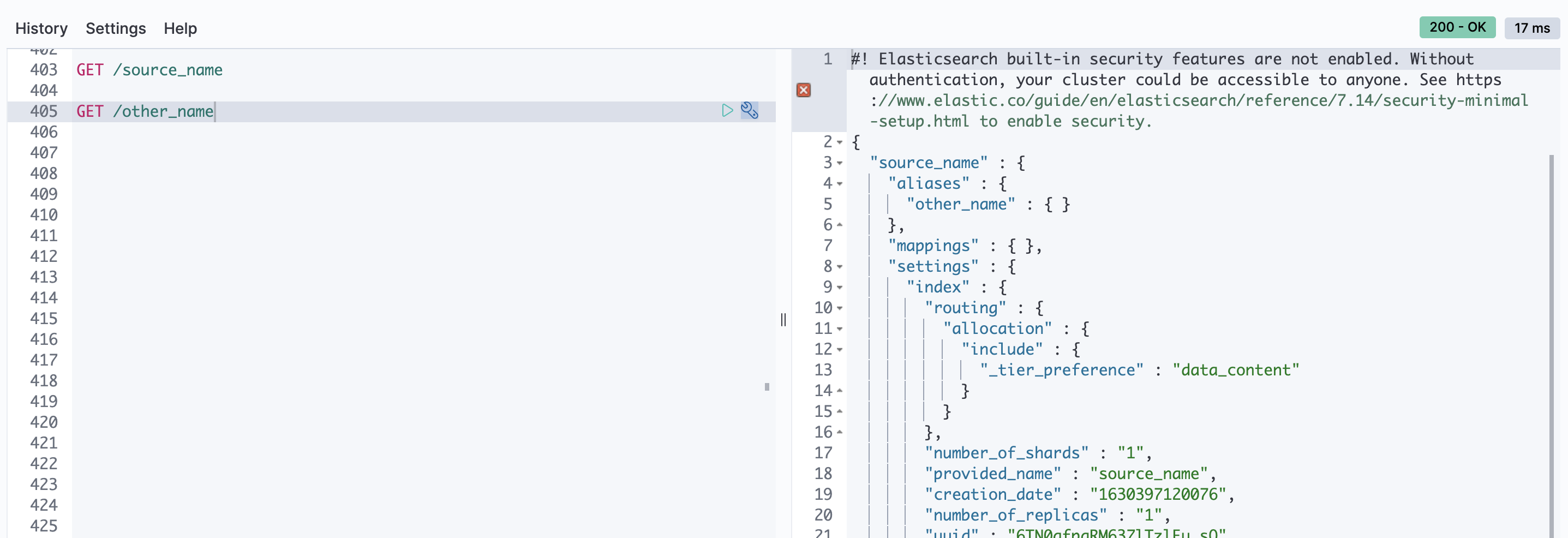The image size is (1568, 538).
Task: Click the "1630397120076" creation date value
Action: pyautogui.click(x=1158, y=494)
